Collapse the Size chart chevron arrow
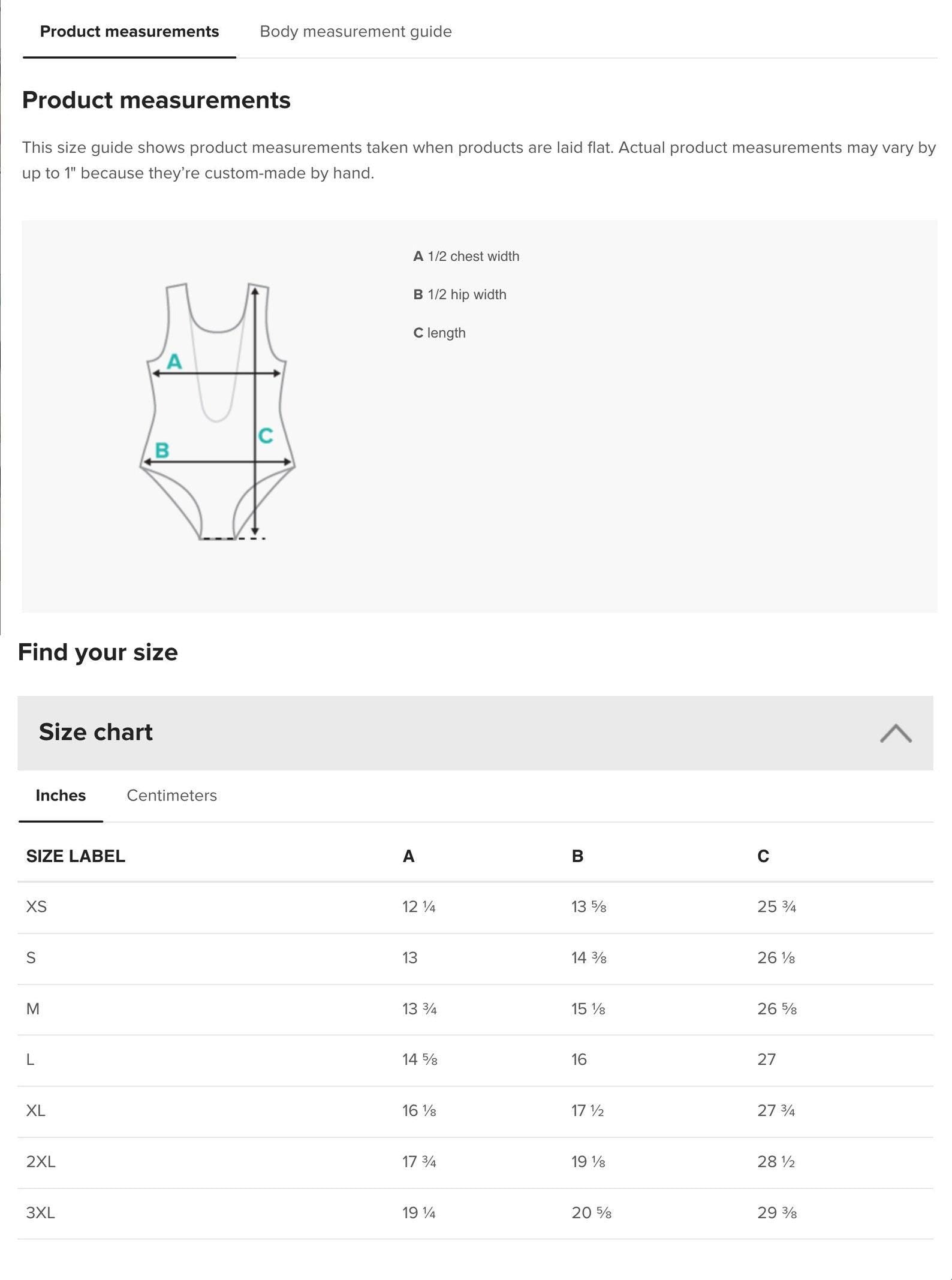The width and height of the screenshot is (952, 1280). [896, 733]
